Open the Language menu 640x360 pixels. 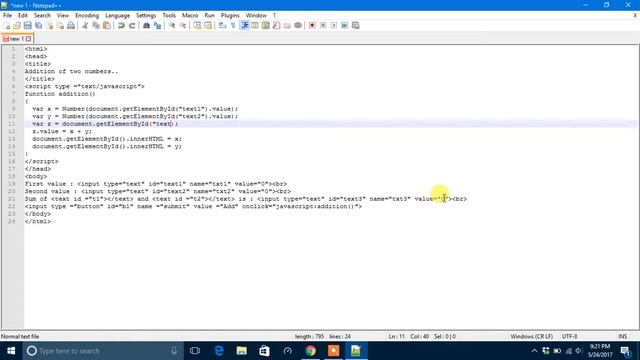tap(118, 16)
